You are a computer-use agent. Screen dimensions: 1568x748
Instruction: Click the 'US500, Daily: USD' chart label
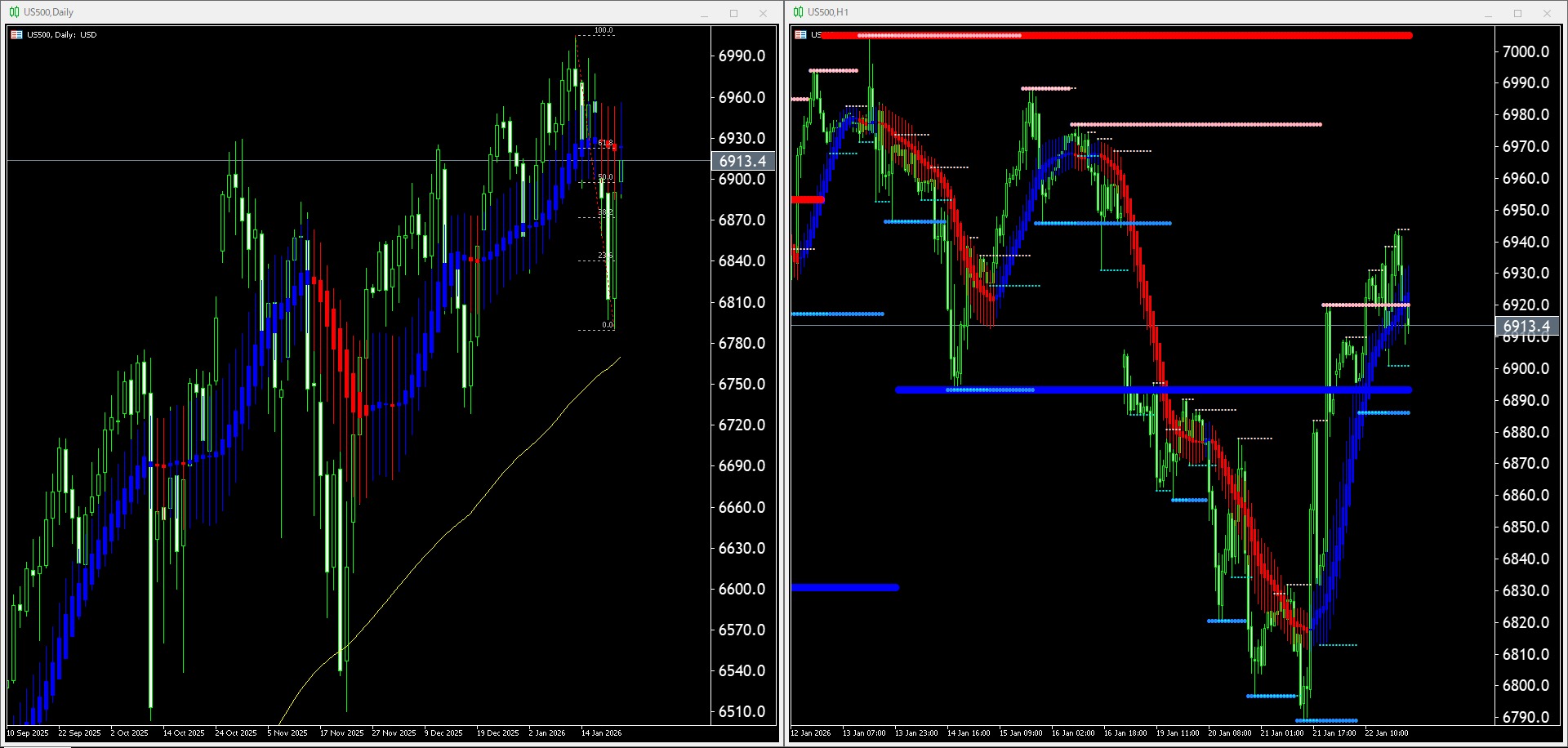[61, 35]
